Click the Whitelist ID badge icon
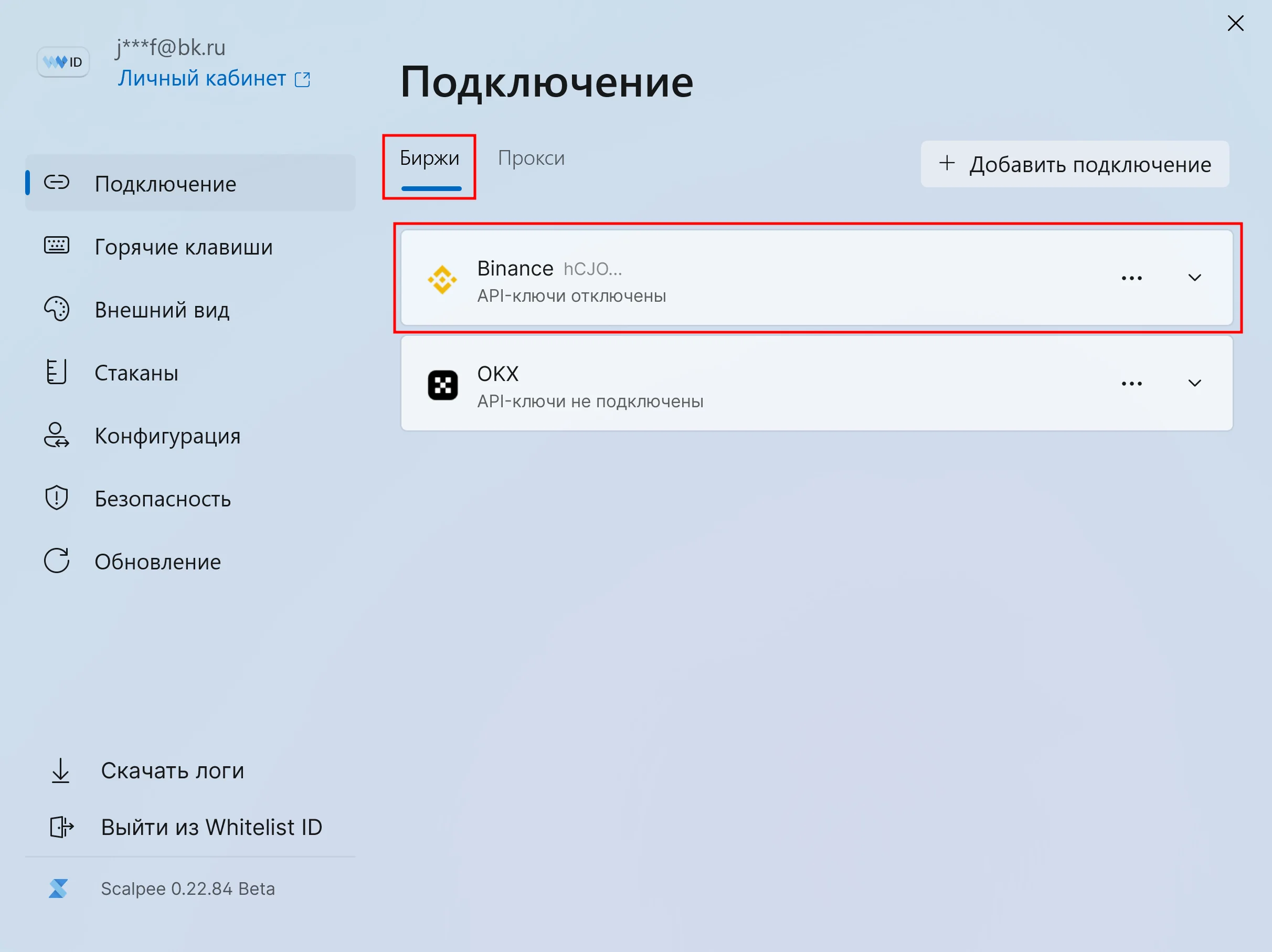 (x=62, y=61)
